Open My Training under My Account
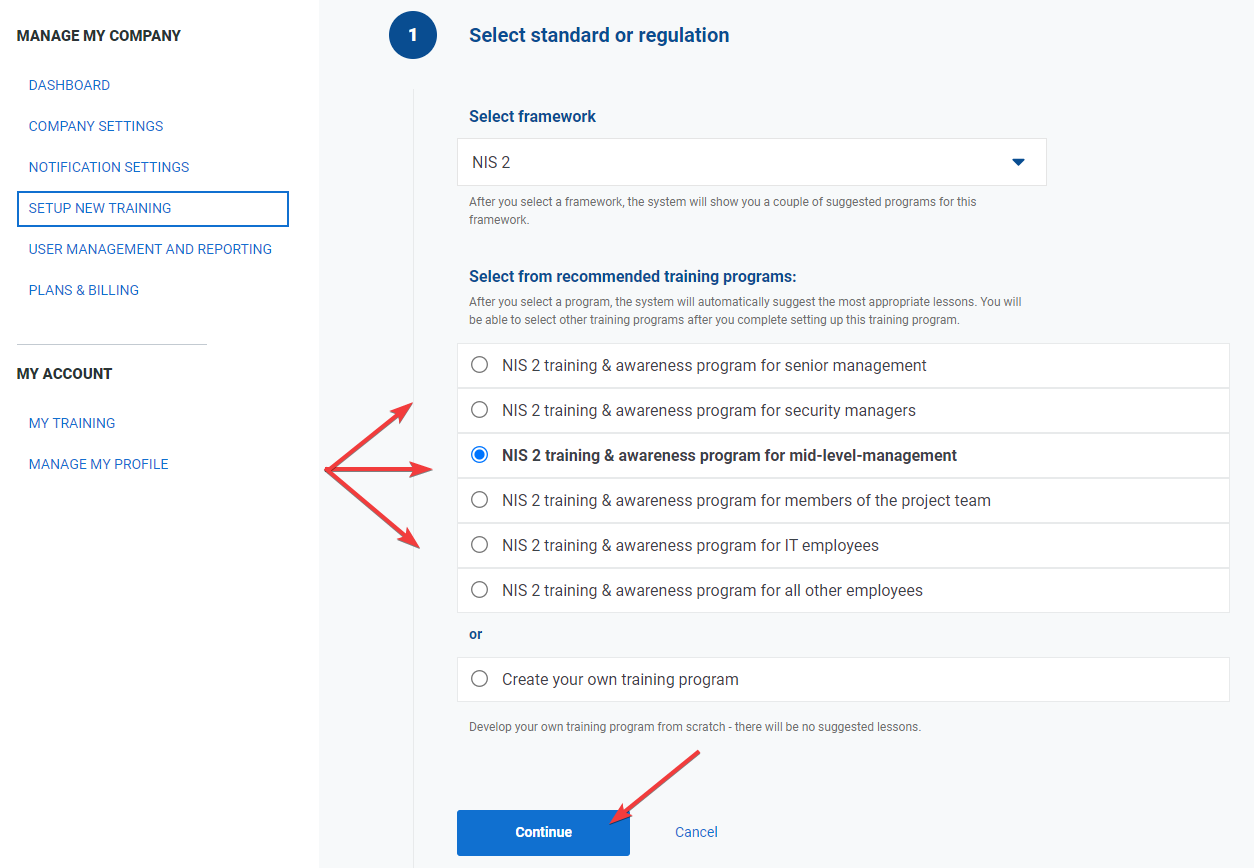The width and height of the screenshot is (1254, 868). coord(72,423)
